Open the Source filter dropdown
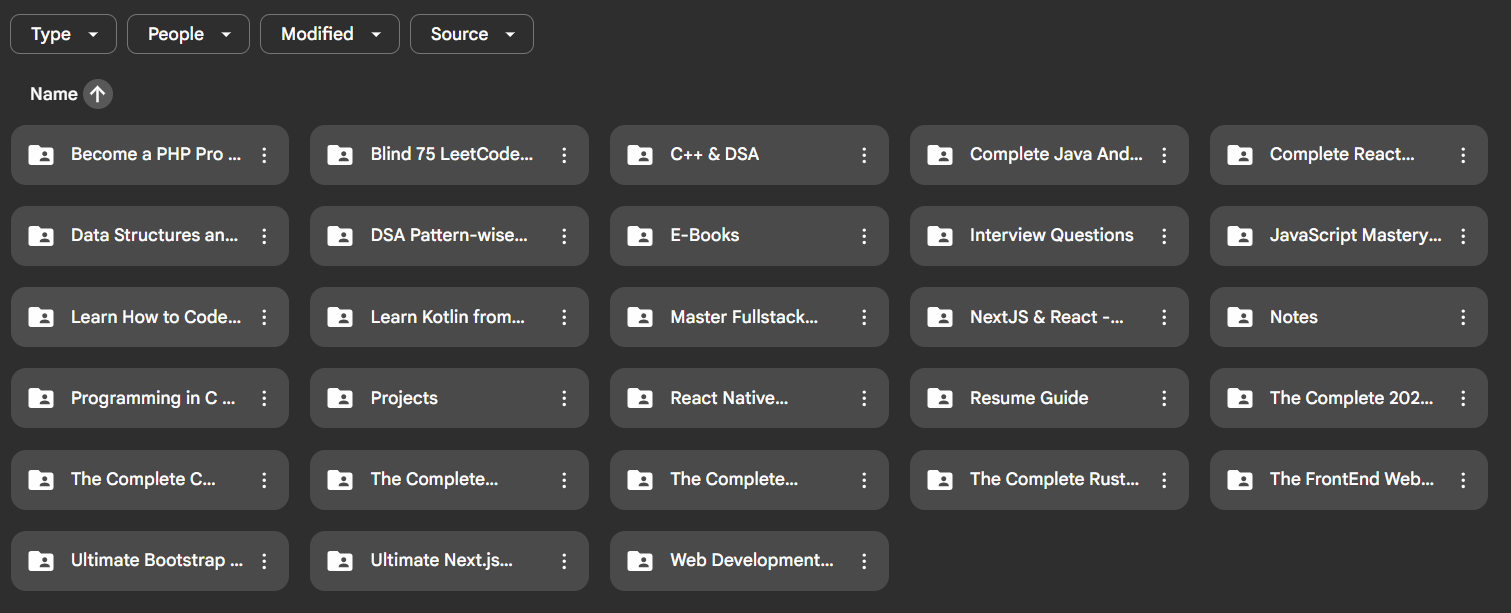Image resolution: width=1511 pixels, height=613 pixels. (471, 34)
